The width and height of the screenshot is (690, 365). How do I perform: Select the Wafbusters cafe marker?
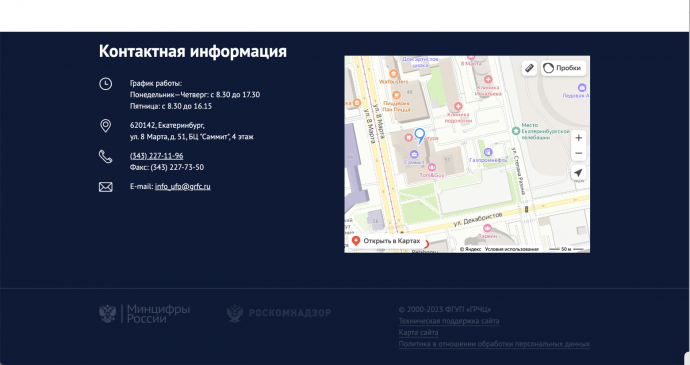pos(393,74)
